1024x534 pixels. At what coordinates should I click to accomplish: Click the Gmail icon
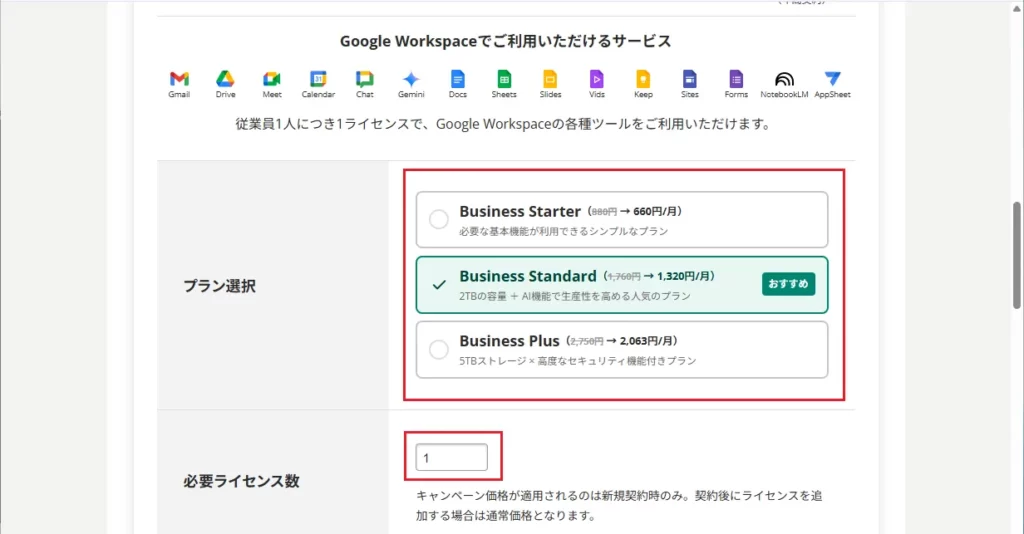[x=179, y=79]
